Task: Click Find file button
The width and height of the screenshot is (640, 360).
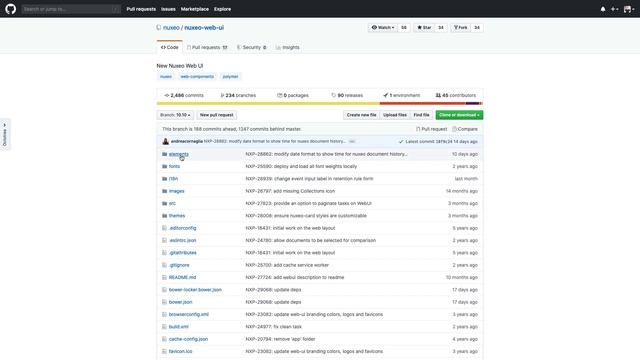Action: [x=421, y=115]
